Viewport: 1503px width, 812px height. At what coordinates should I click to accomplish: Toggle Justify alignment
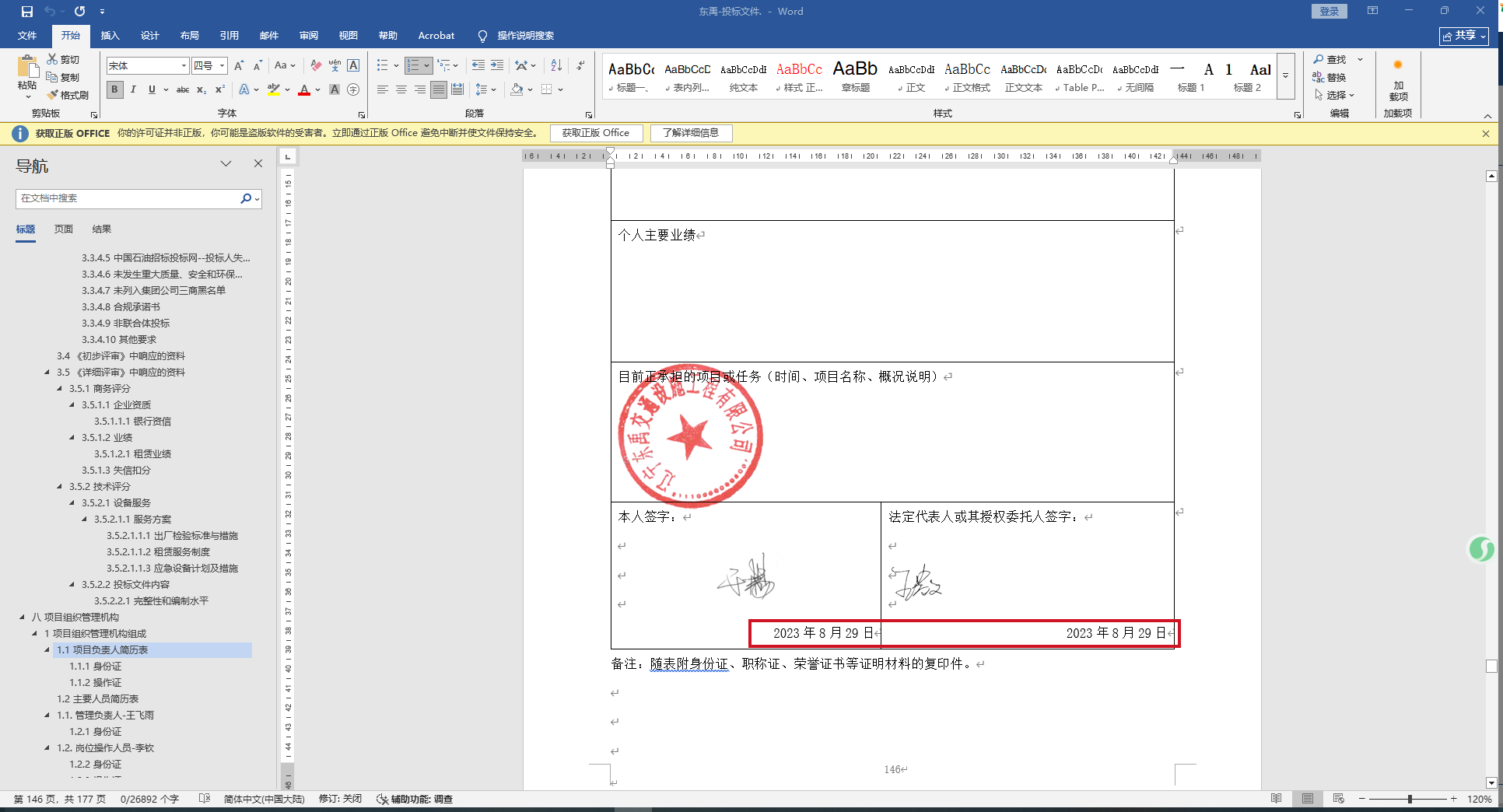coord(439,89)
